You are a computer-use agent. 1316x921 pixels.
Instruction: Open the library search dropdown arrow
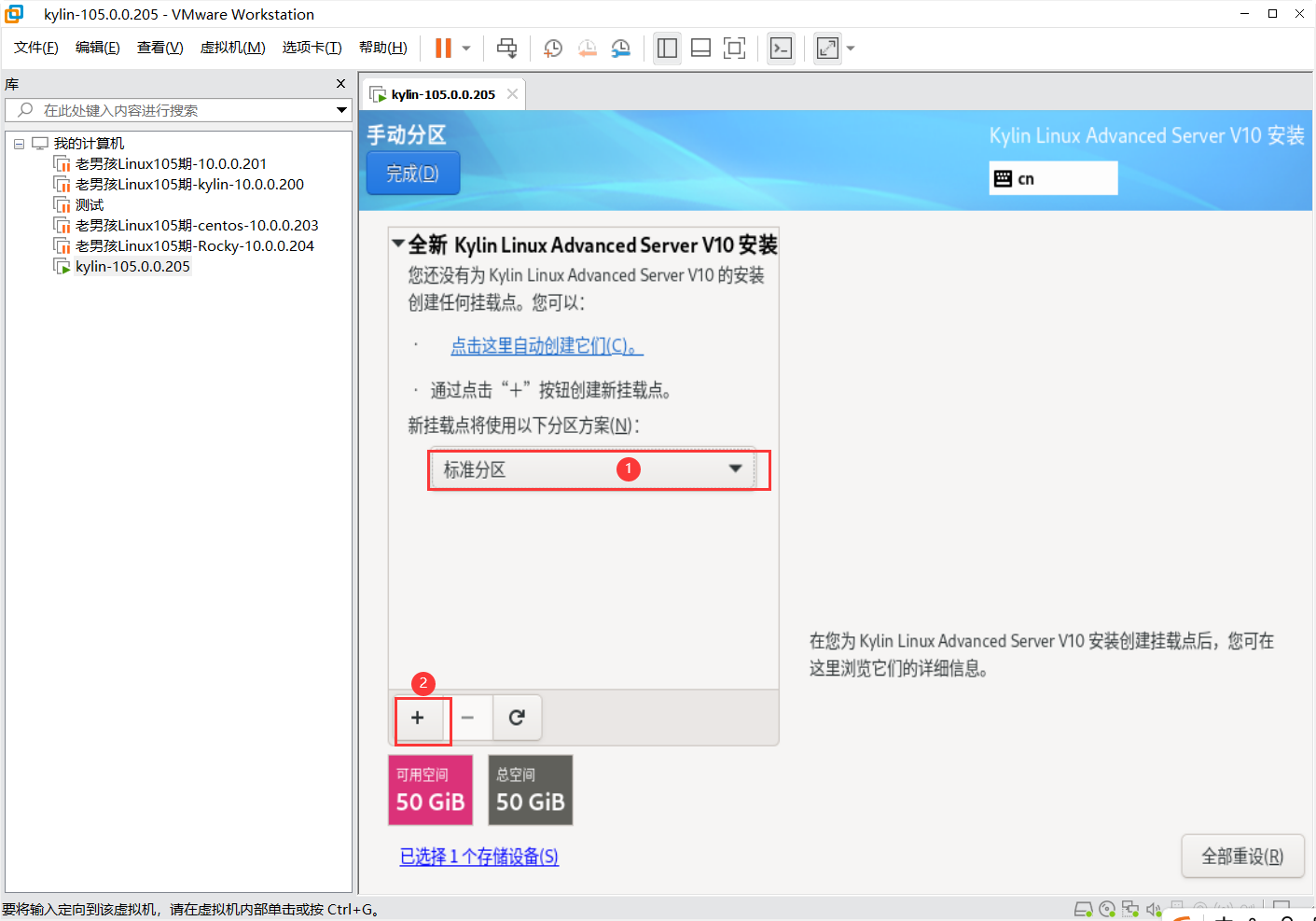click(341, 110)
